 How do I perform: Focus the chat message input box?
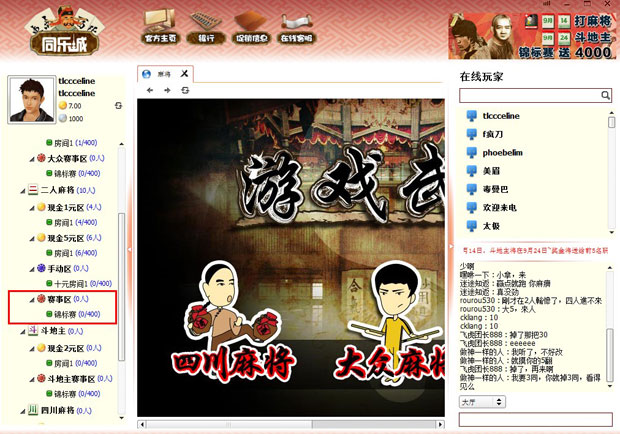click(x=536, y=419)
